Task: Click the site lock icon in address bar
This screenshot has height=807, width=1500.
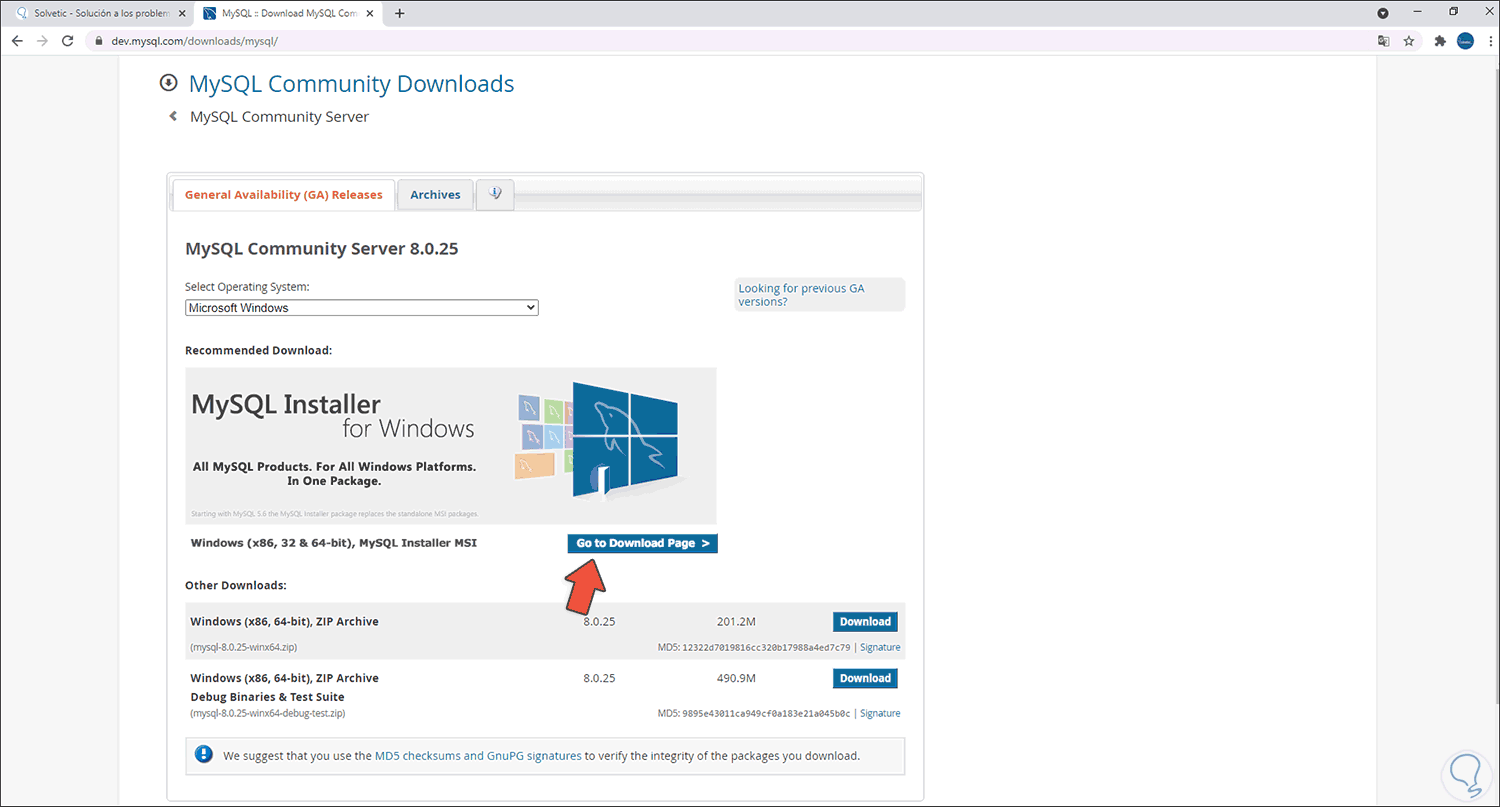Action: 98,41
